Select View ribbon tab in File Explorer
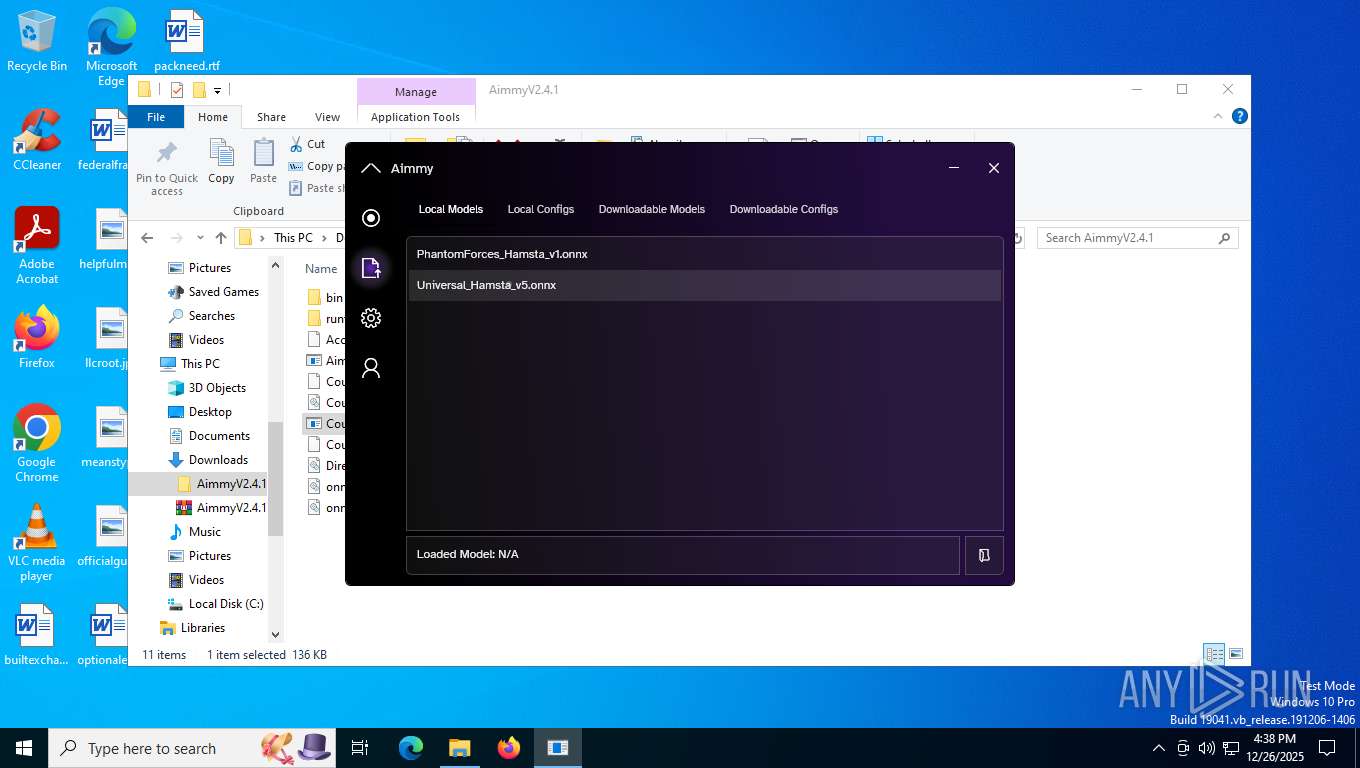 click(328, 117)
